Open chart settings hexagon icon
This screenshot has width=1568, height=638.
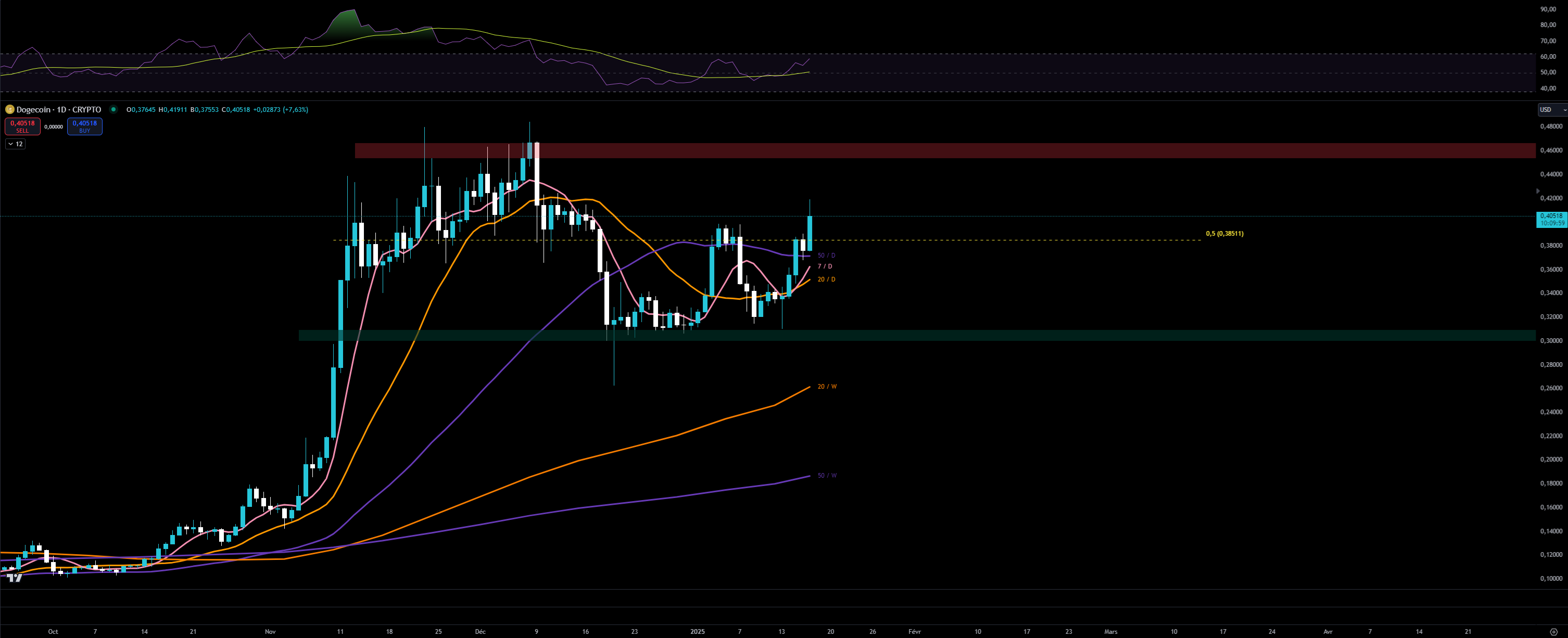point(1553,632)
